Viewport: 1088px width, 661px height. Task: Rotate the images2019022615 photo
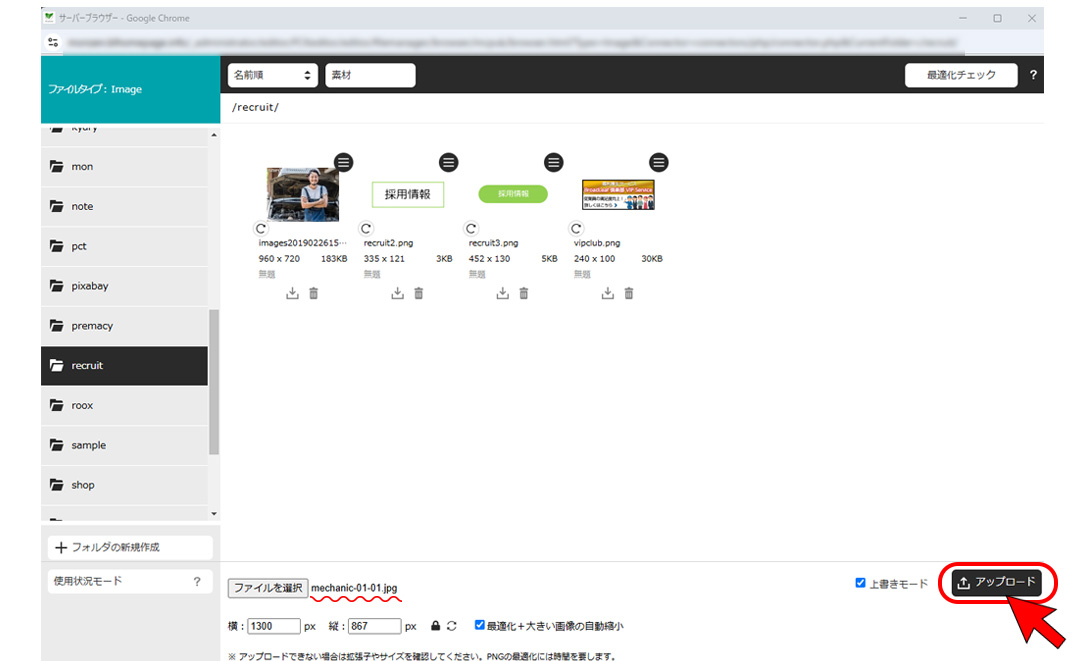[262, 228]
